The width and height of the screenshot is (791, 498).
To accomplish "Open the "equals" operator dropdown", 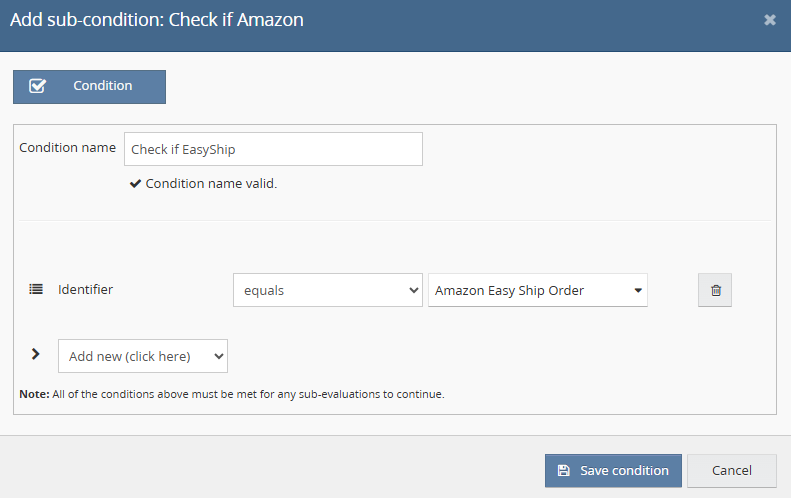I will pos(327,290).
